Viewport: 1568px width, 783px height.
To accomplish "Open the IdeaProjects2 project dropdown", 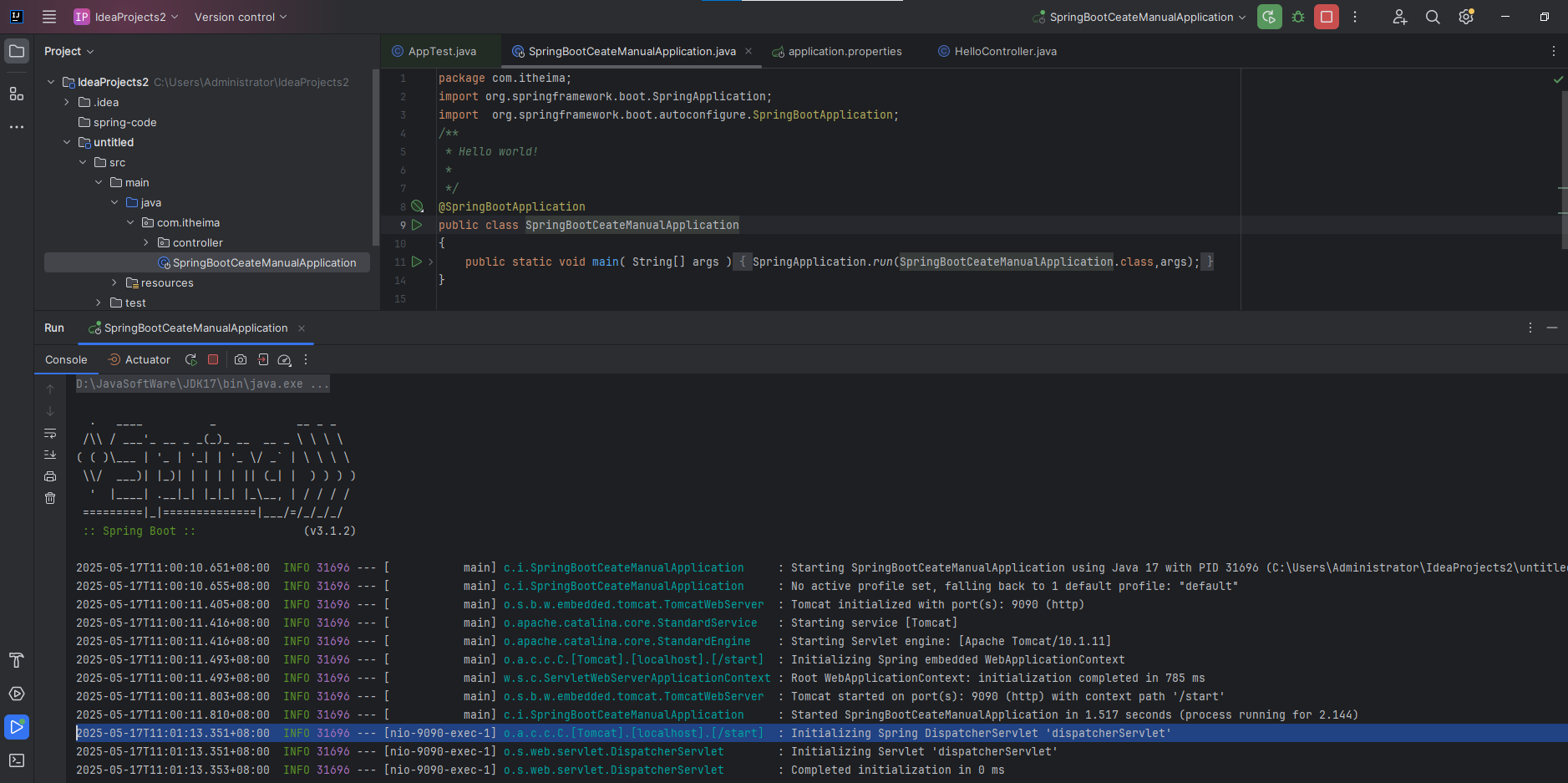I will (126, 17).
